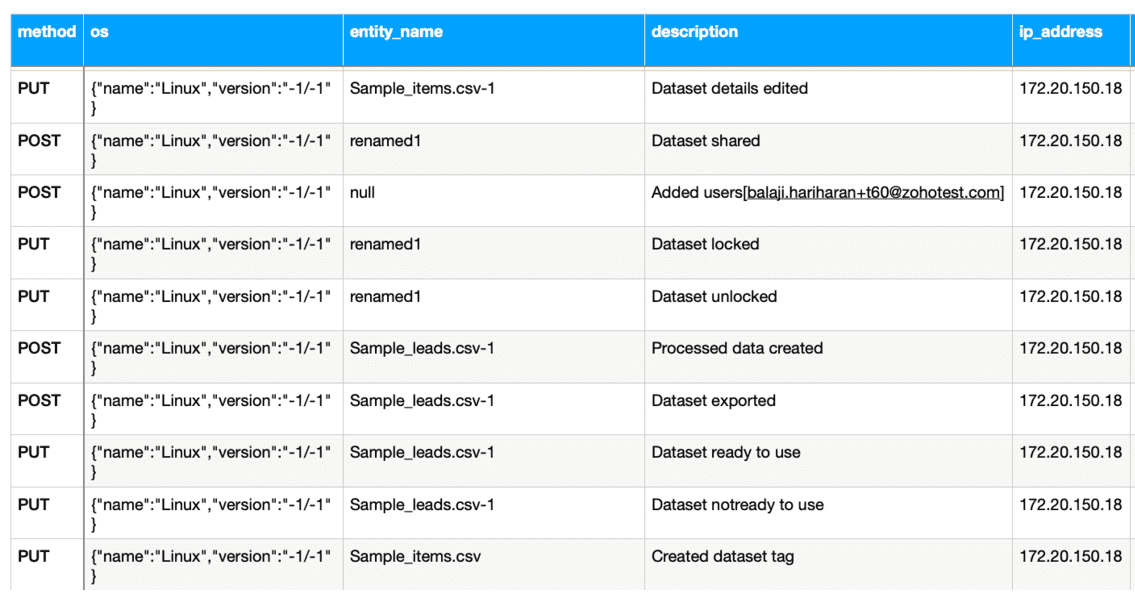Click POST method cell for "Dataset exported" row
The height and width of the screenshot is (593, 1135).
coord(39,401)
